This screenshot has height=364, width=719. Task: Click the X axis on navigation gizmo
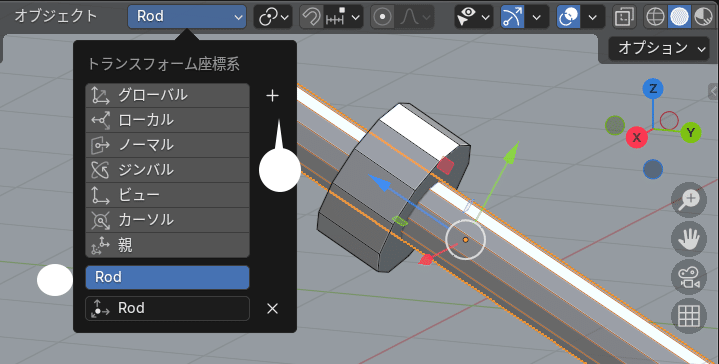pos(636,137)
